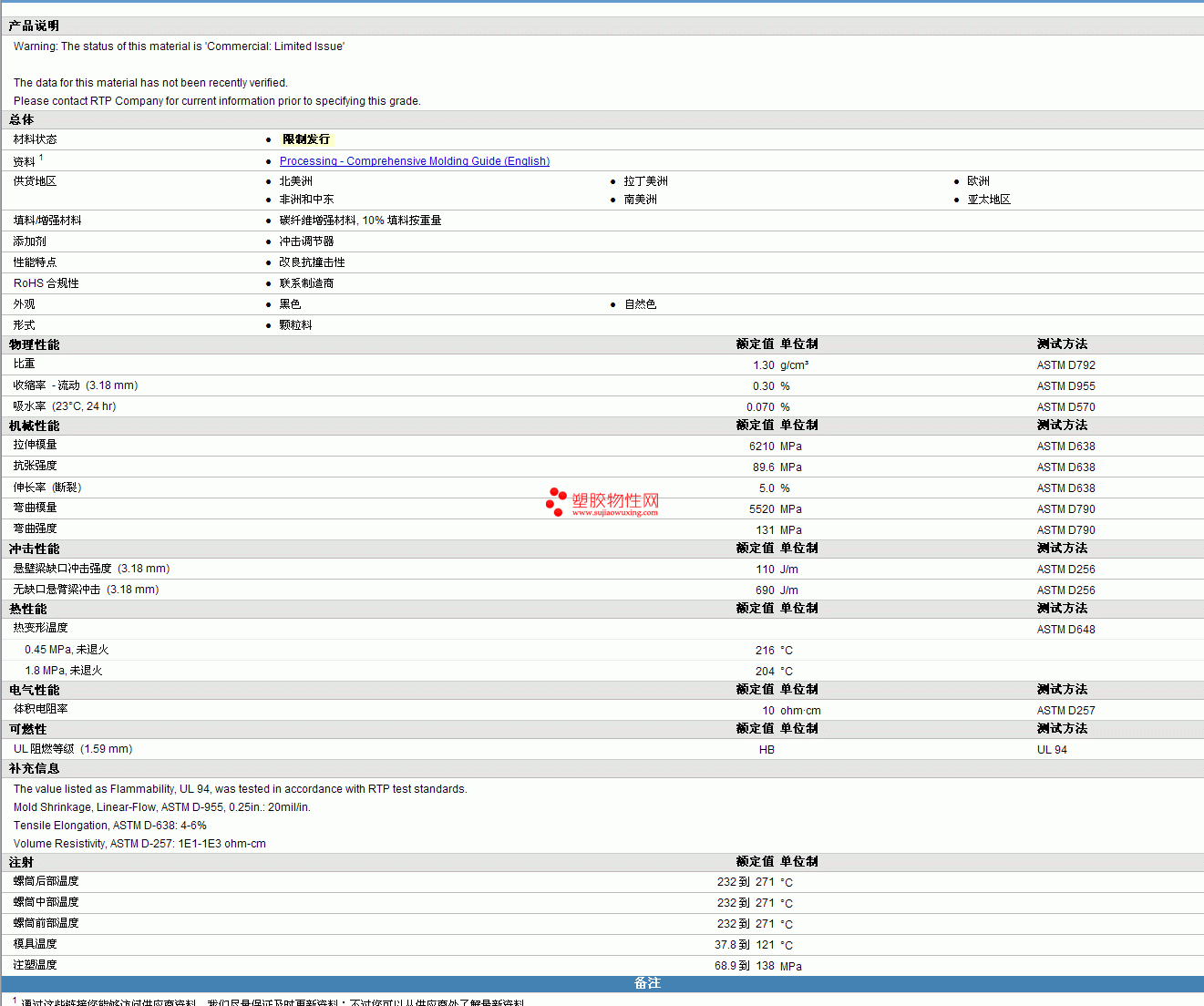
Task: Select the ASTM D648 test method
Action: pyautogui.click(x=1065, y=630)
